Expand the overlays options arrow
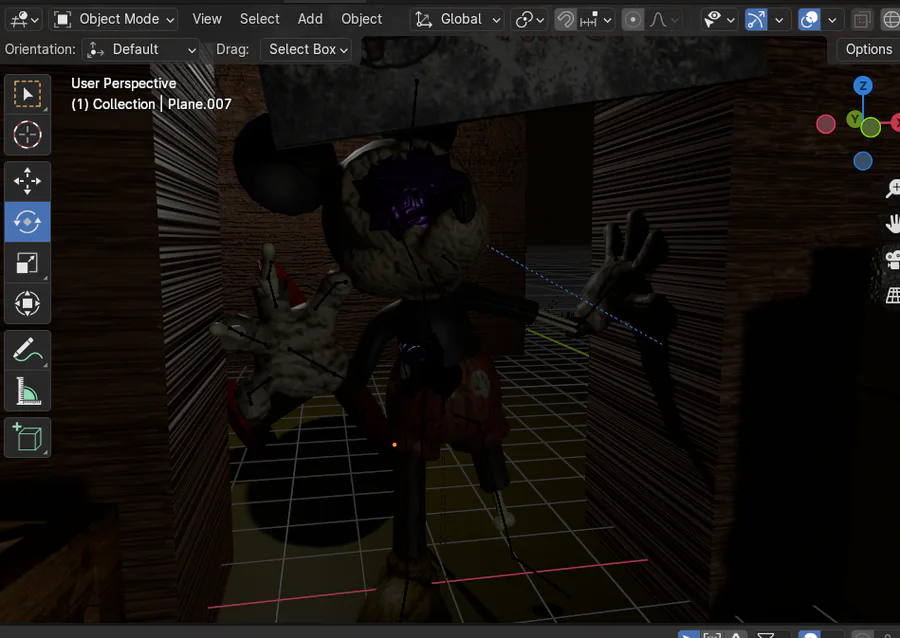 point(832,20)
